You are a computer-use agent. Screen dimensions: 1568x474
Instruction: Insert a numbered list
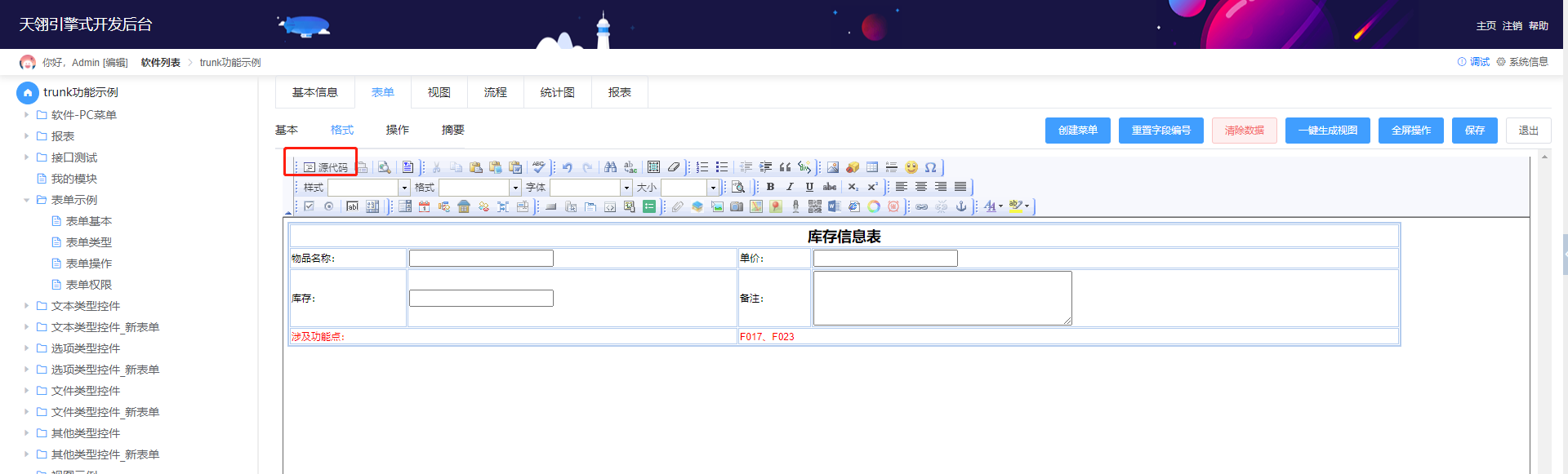click(x=702, y=167)
